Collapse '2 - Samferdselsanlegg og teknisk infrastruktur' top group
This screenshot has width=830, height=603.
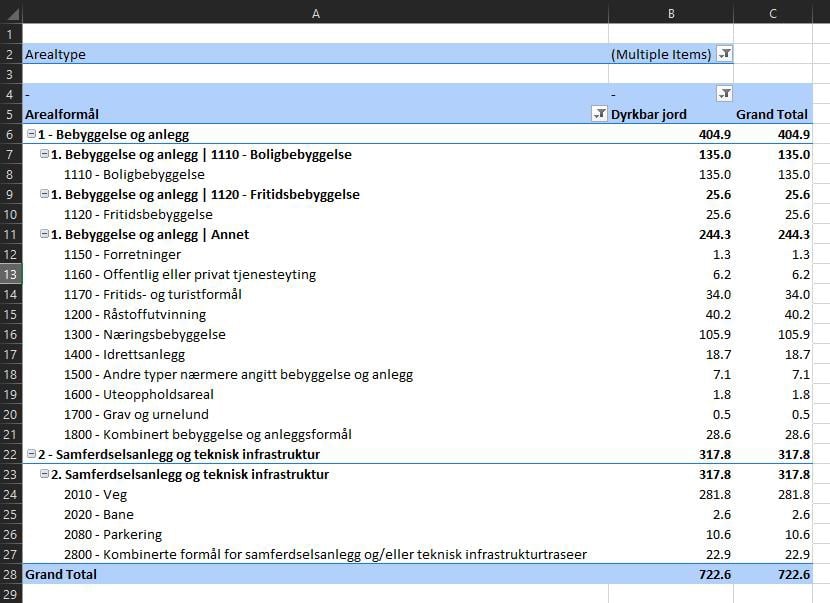click(x=31, y=454)
